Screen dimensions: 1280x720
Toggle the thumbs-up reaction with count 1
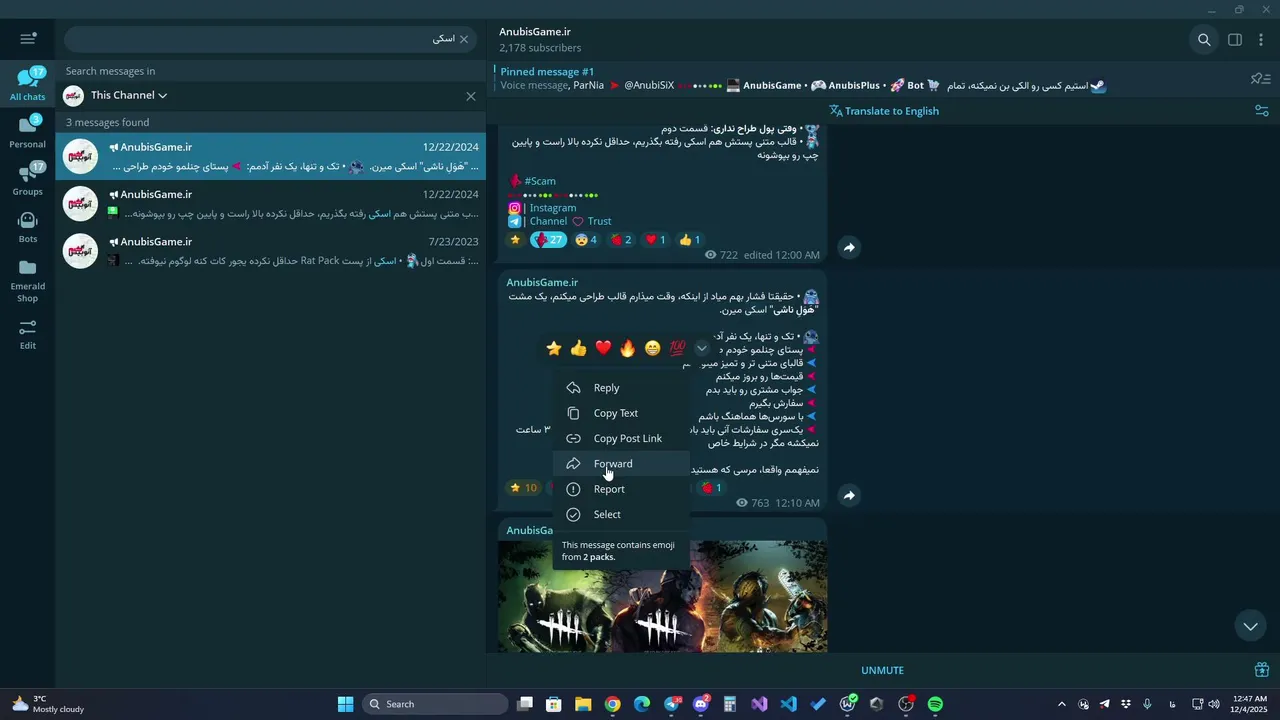(x=689, y=240)
